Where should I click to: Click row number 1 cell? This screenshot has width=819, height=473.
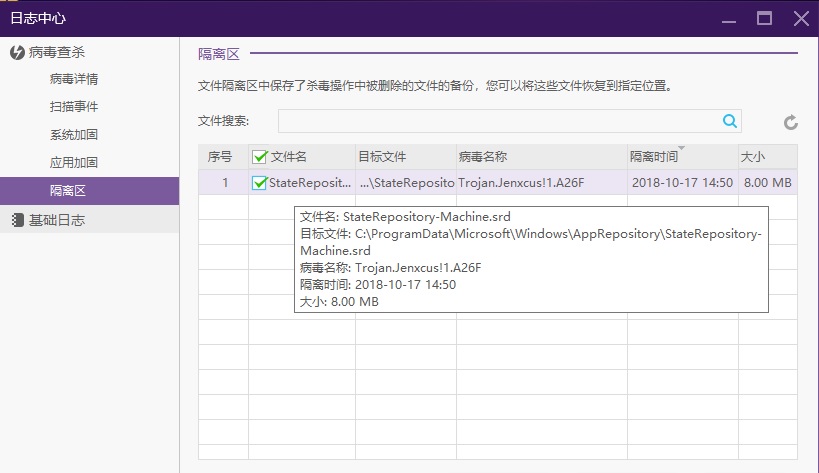tap(224, 183)
